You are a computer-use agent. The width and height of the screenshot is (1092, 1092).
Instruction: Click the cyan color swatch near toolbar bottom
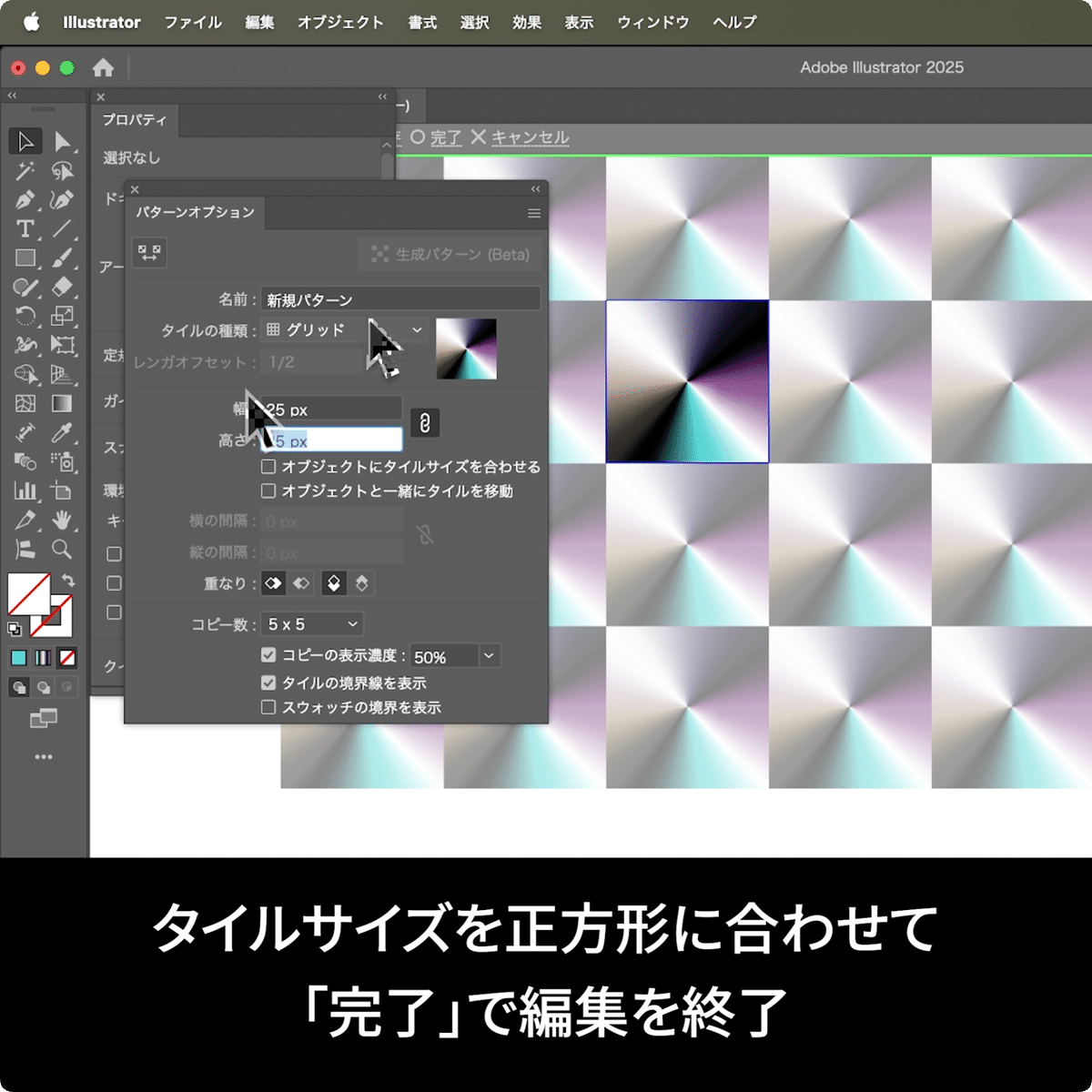[19, 657]
